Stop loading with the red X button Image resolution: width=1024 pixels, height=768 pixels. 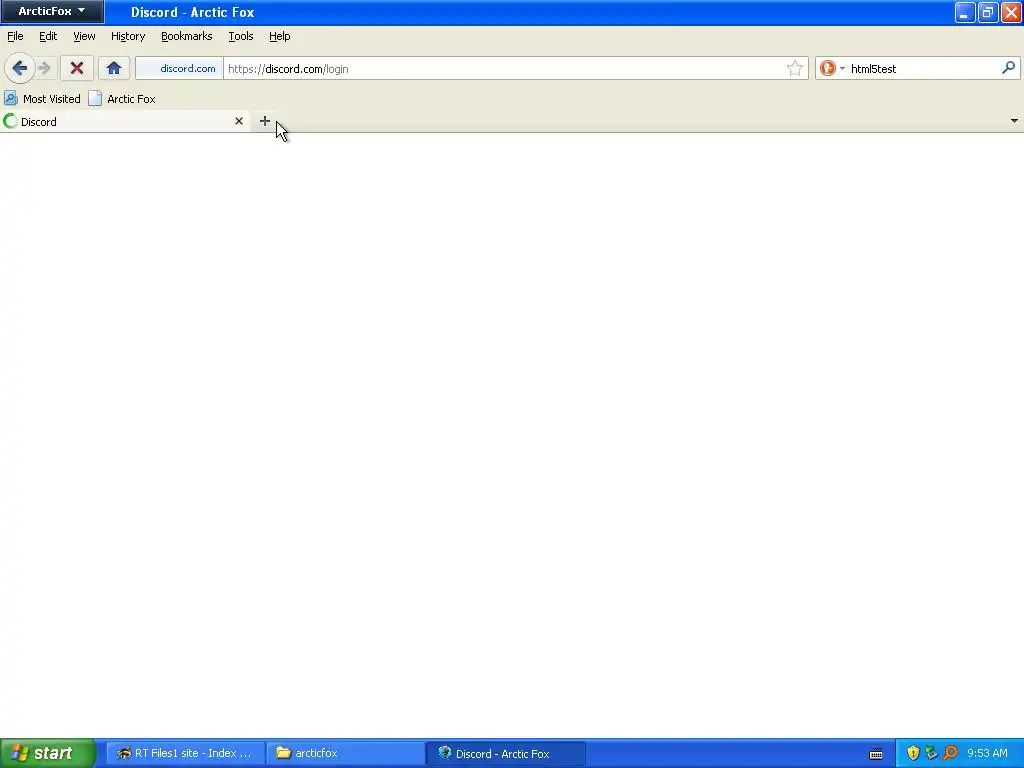[76, 68]
